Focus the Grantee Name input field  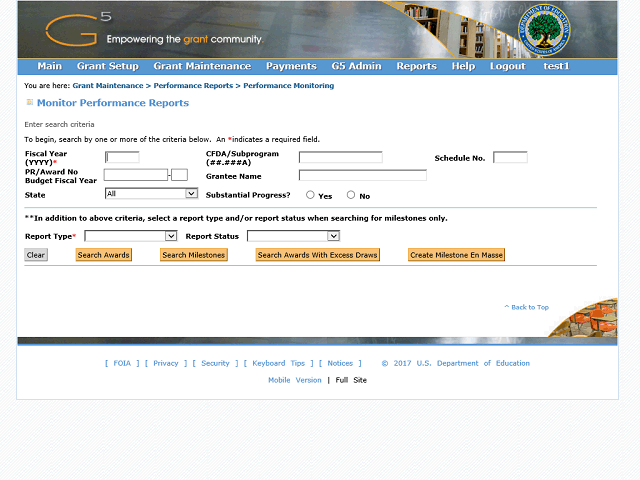362,176
